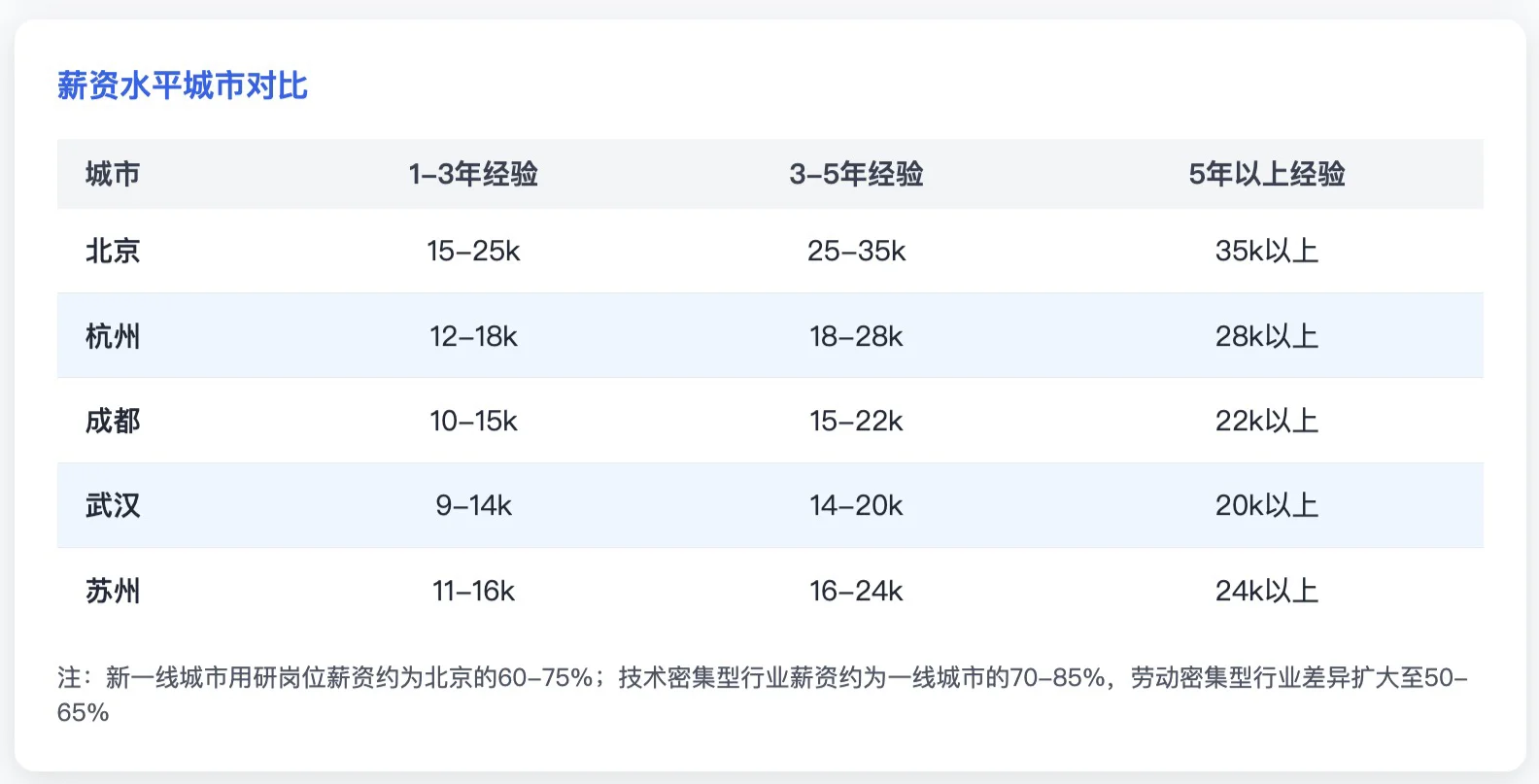Click the 28k以上 cell

click(x=1267, y=336)
